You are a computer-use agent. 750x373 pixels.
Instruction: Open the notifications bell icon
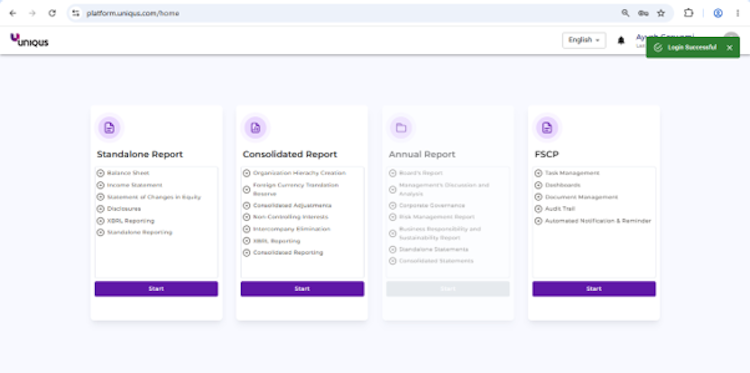[x=621, y=40]
